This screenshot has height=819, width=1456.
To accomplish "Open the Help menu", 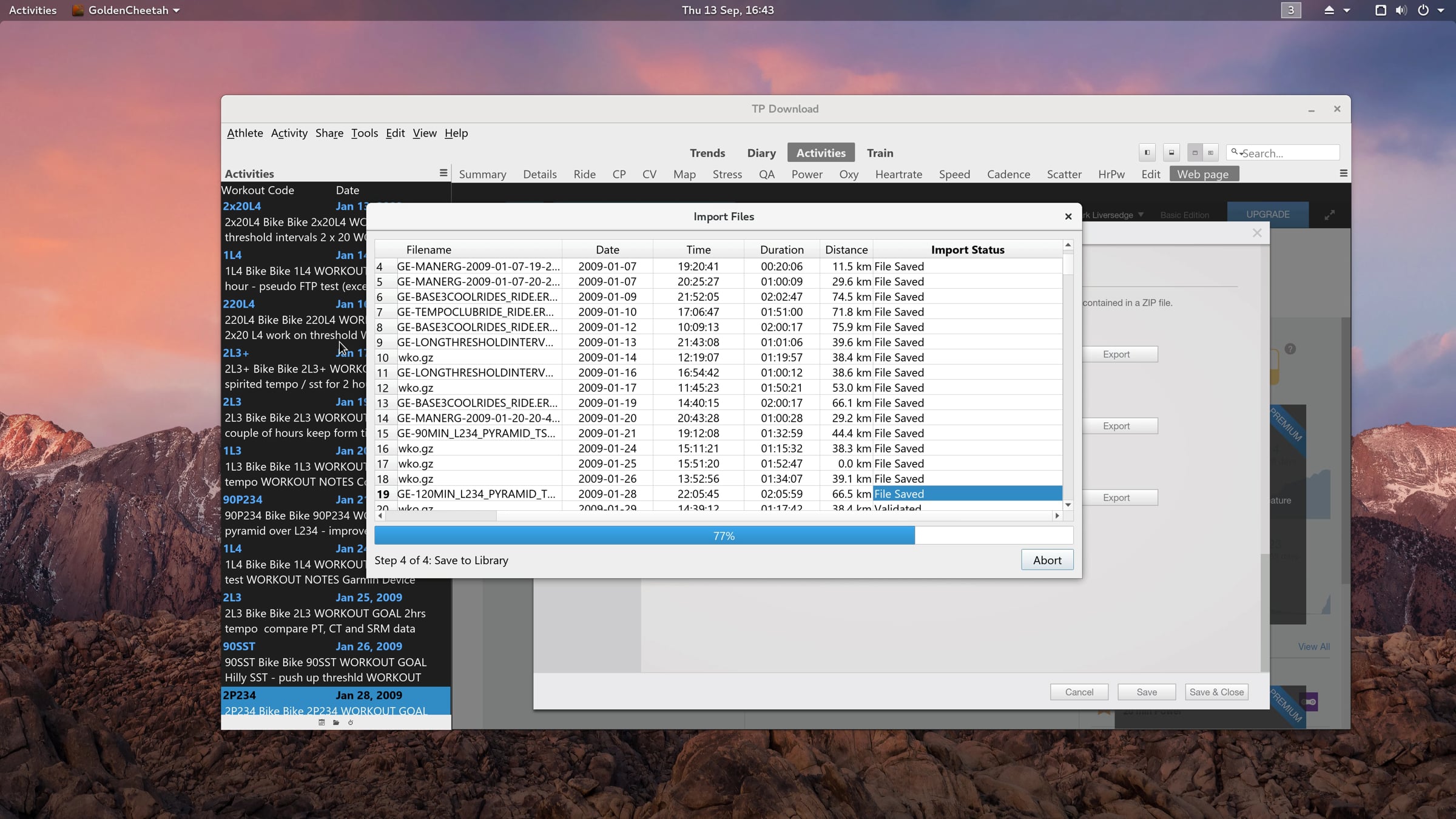I will point(456,133).
